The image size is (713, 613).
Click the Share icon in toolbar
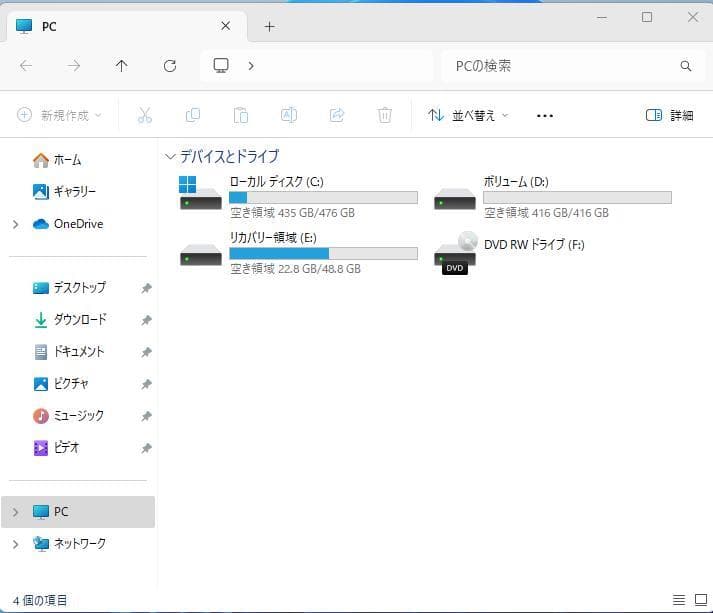337,115
